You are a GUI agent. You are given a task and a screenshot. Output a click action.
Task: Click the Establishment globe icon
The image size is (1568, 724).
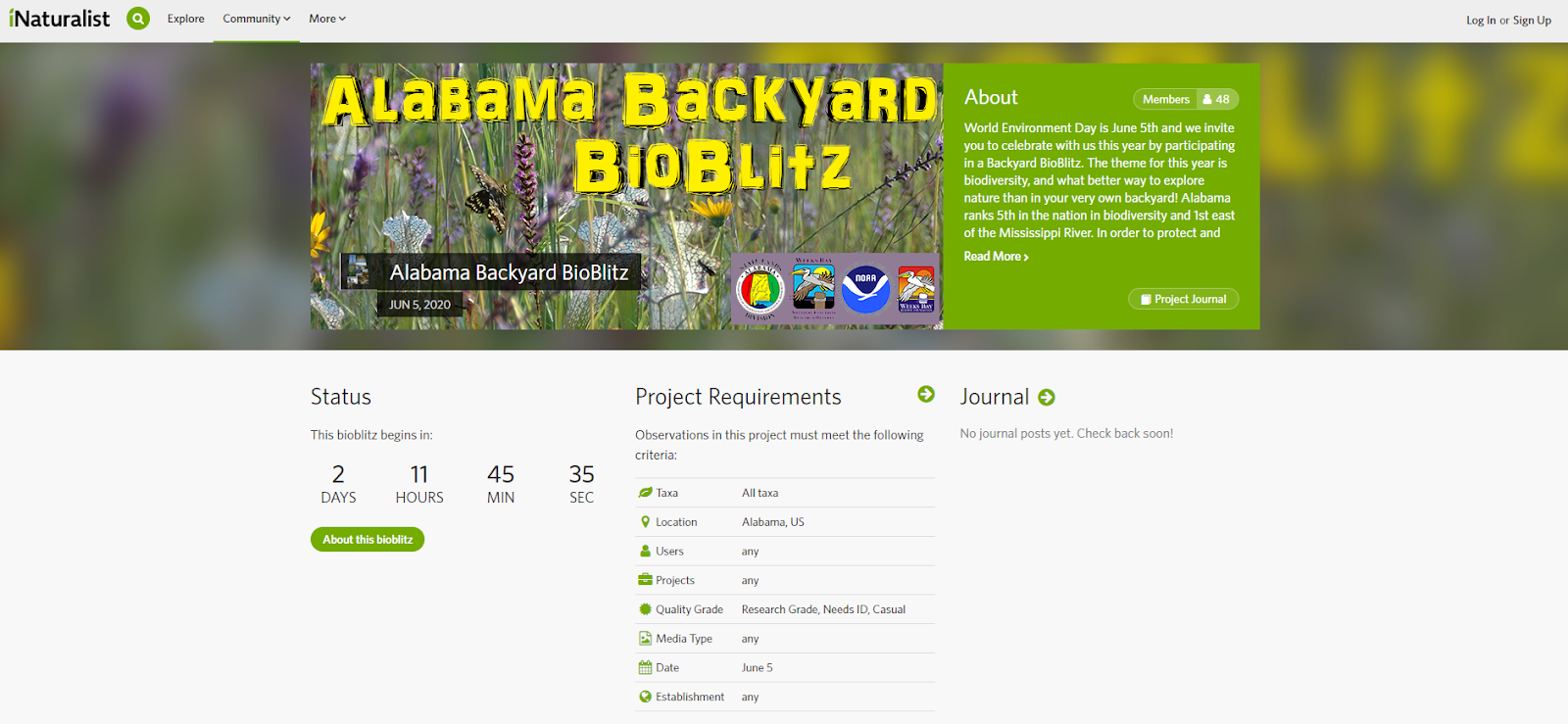tap(645, 697)
